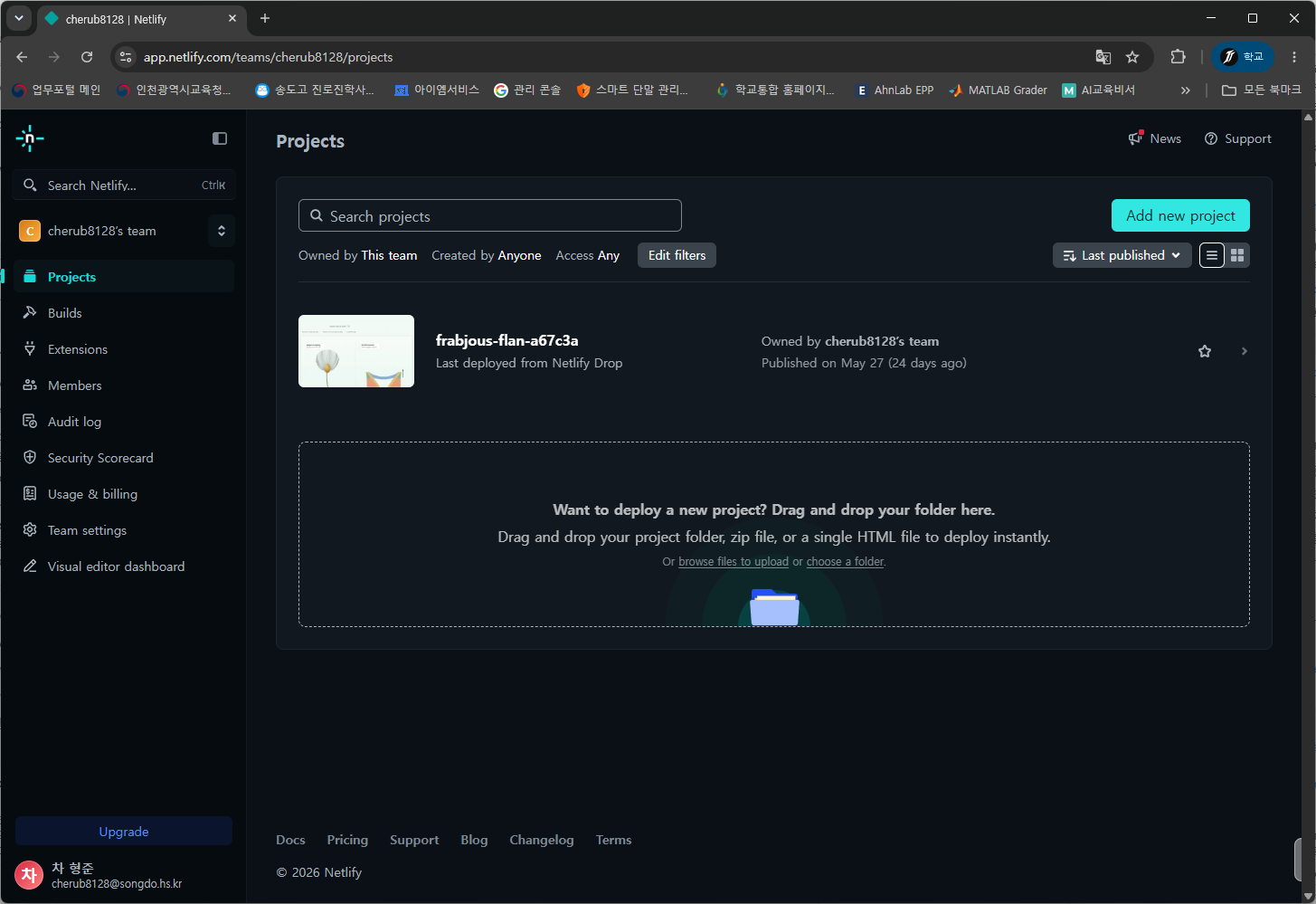
Task: Open the Chrome profile button
Action: point(1243,57)
